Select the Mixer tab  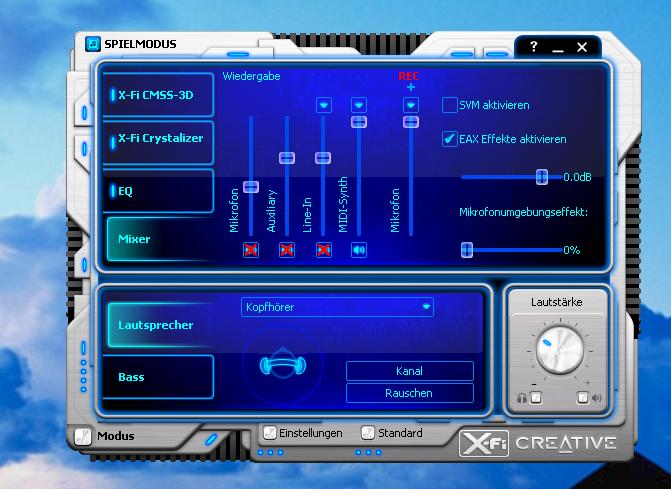coord(159,239)
